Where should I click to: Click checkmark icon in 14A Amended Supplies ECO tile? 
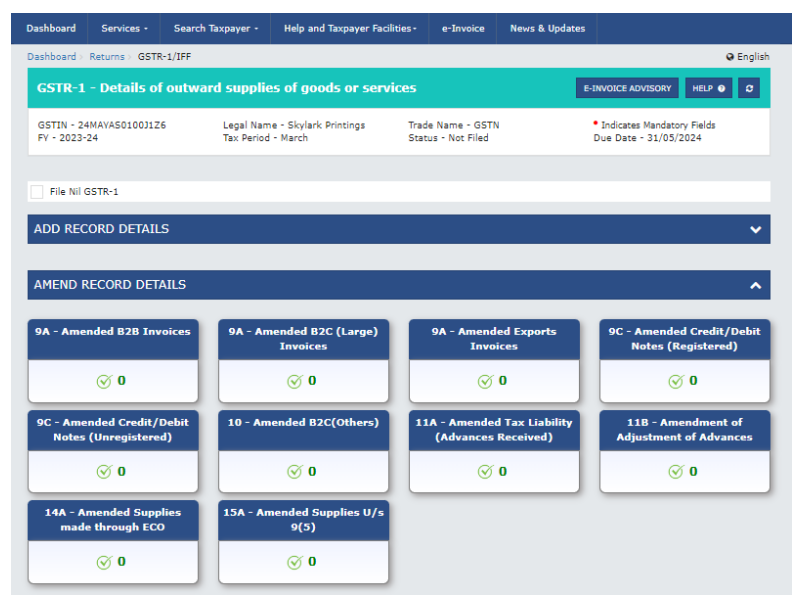coord(104,562)
